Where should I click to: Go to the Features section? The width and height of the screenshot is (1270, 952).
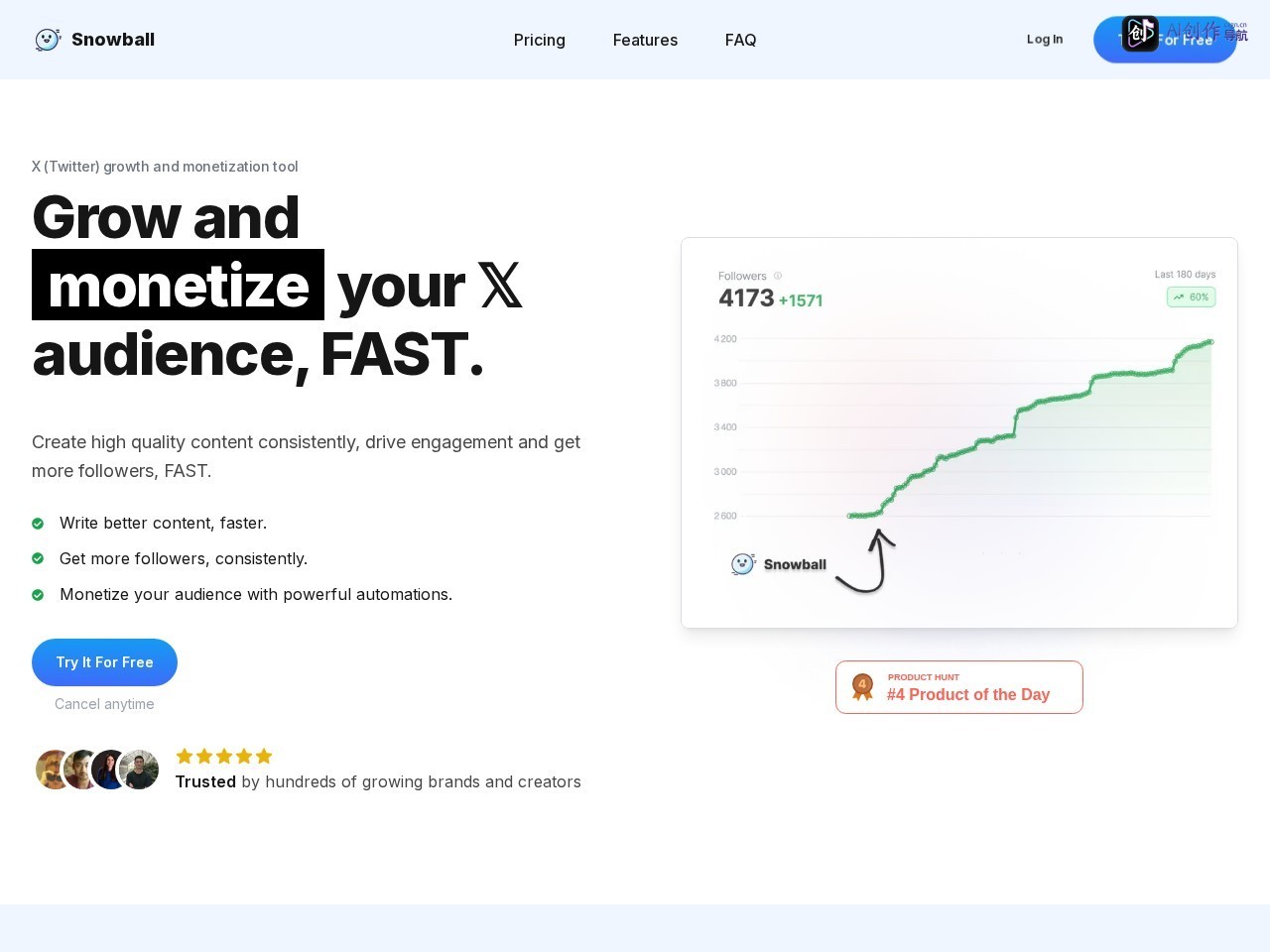click(645, 40)
